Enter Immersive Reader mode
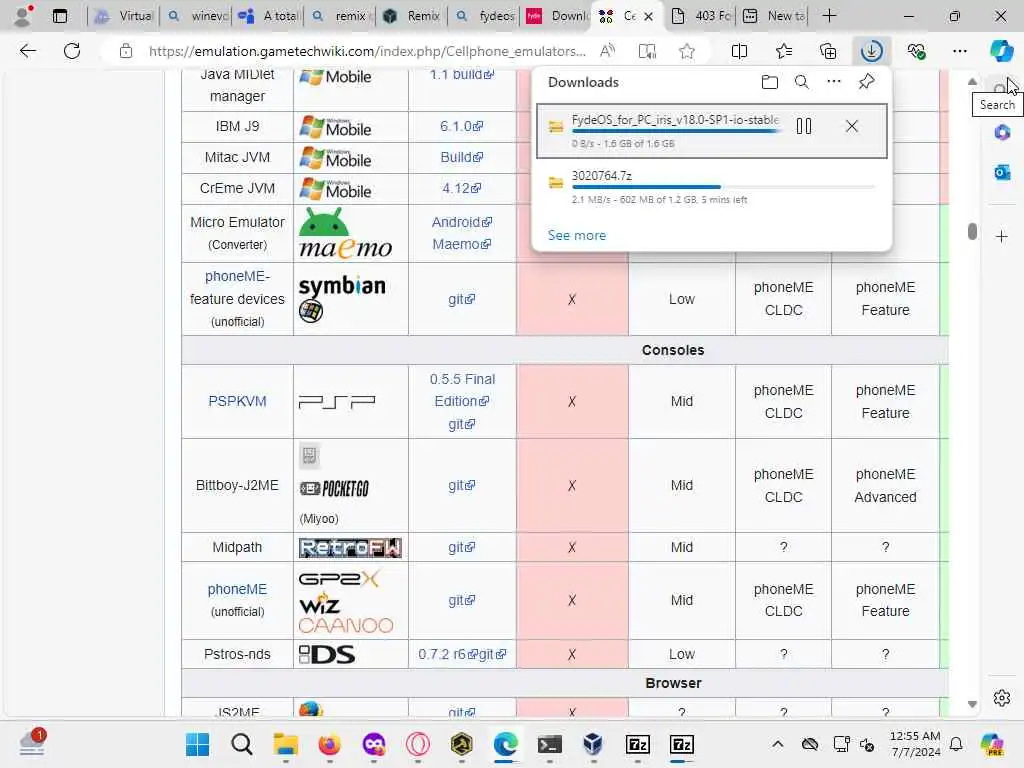This screenshot has width=1024, height=768. [647, 51]
